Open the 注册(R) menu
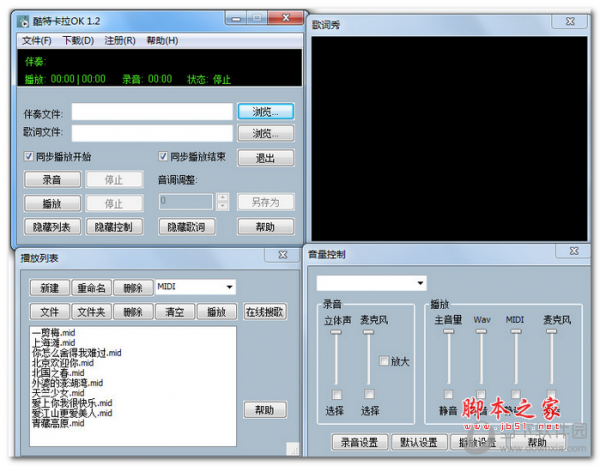 coord(120,41)
